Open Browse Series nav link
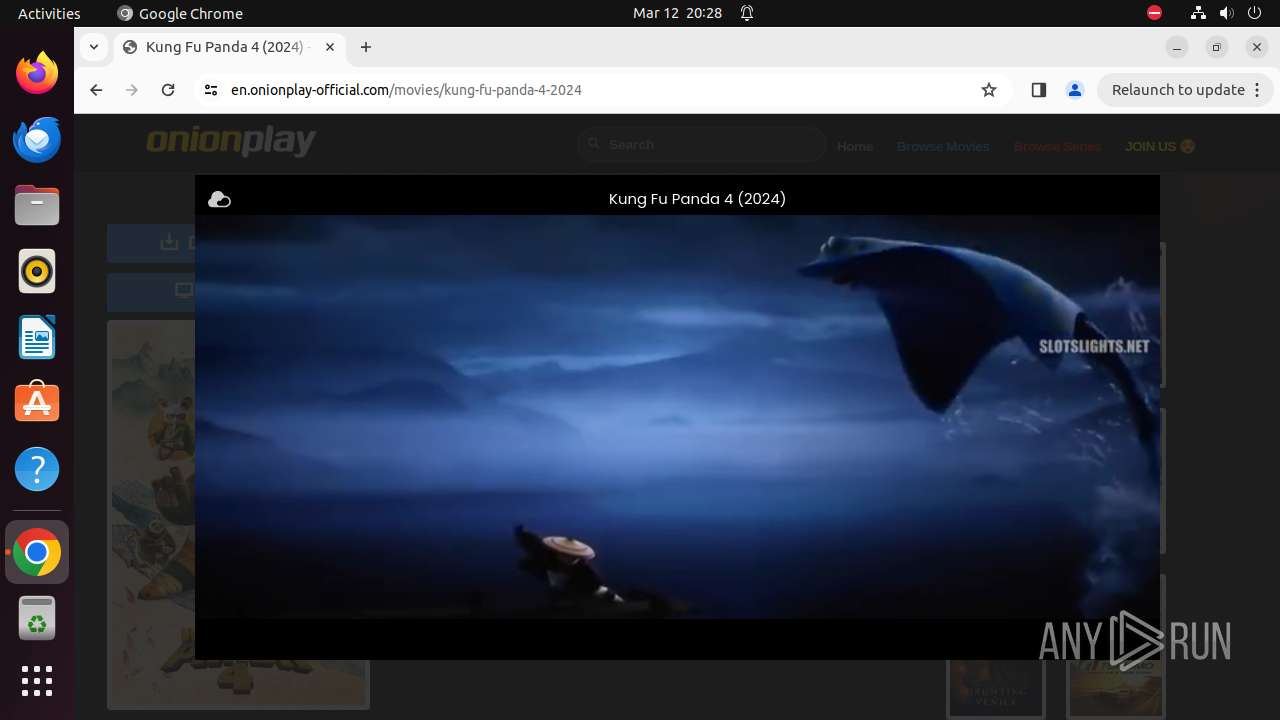Image resolution: width=1280 pixels, height=720 pixels. pyautogui.click(x=1057, y=146)
